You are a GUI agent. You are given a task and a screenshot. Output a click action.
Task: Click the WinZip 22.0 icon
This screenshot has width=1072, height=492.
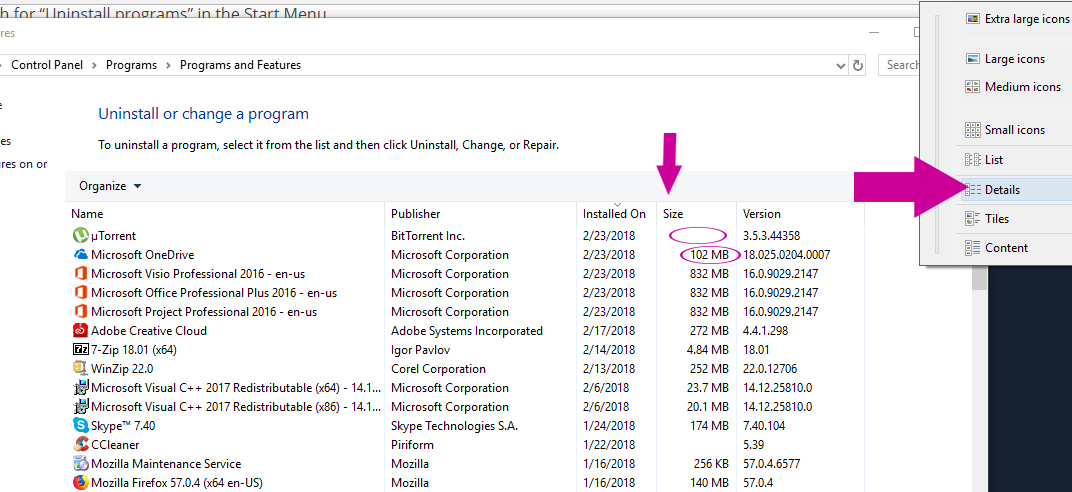81,369
